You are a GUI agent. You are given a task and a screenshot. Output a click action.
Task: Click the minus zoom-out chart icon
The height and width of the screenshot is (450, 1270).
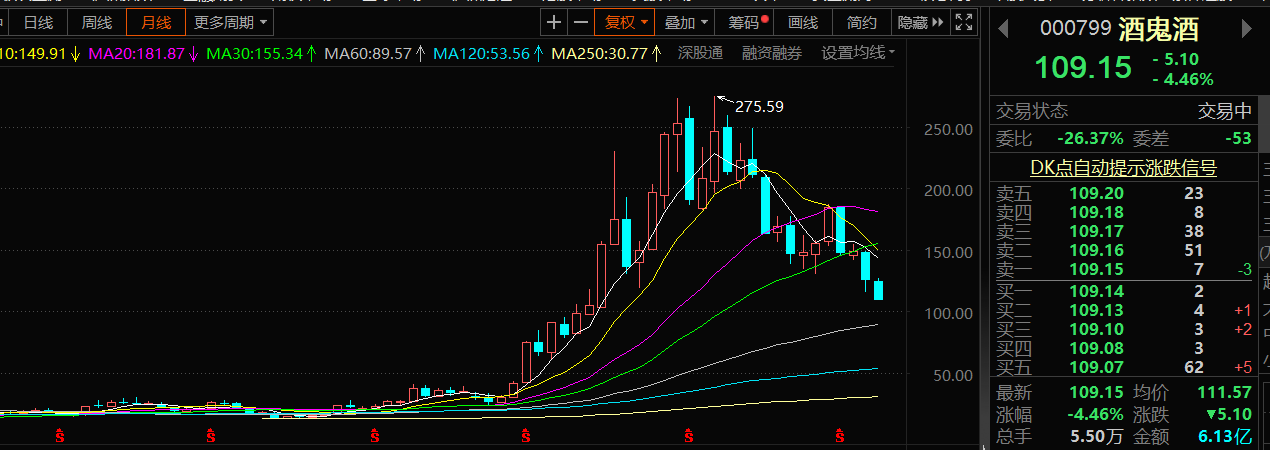[580, 22]
